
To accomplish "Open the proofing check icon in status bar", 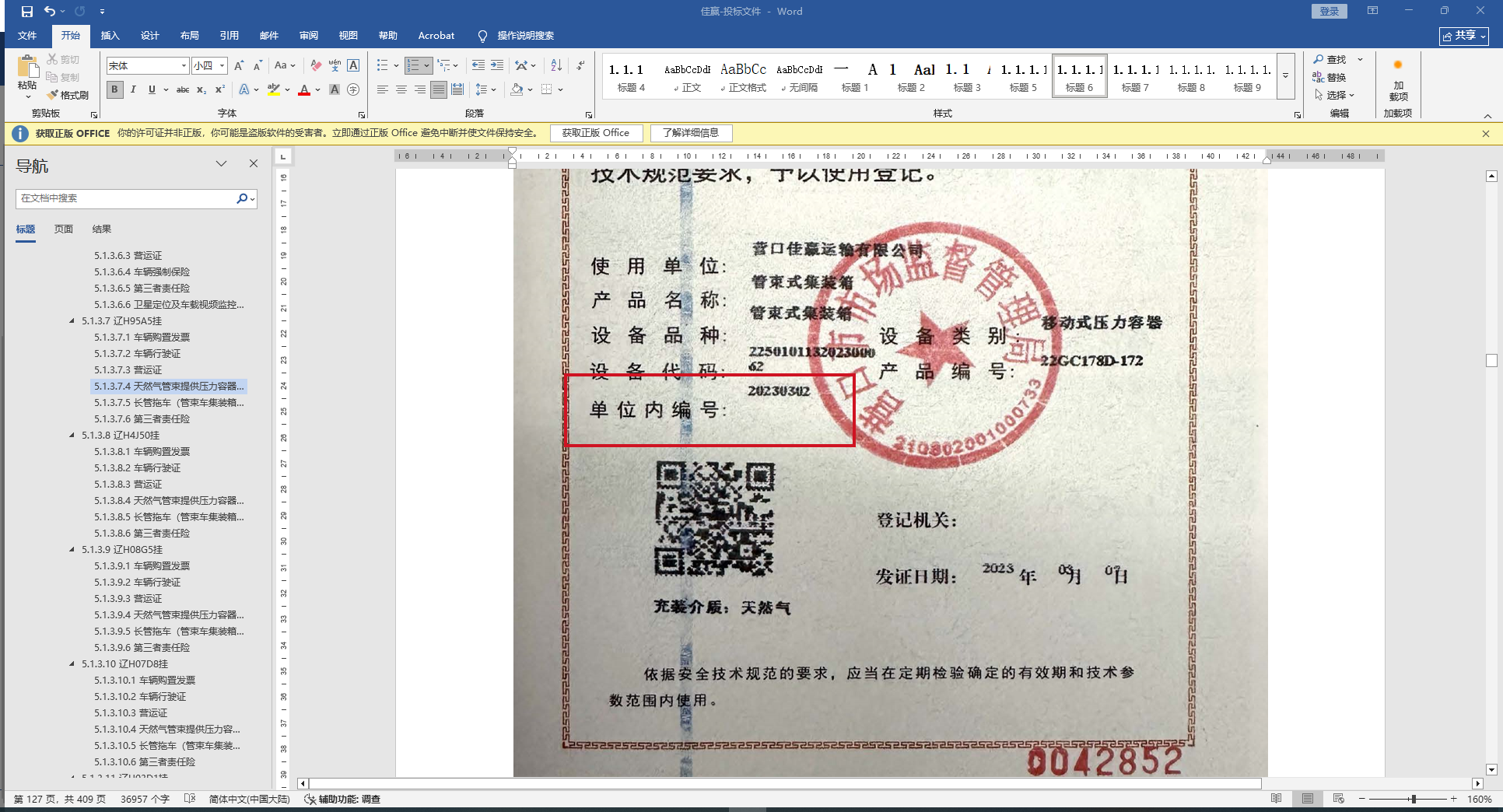I will (x=189, y=799).
